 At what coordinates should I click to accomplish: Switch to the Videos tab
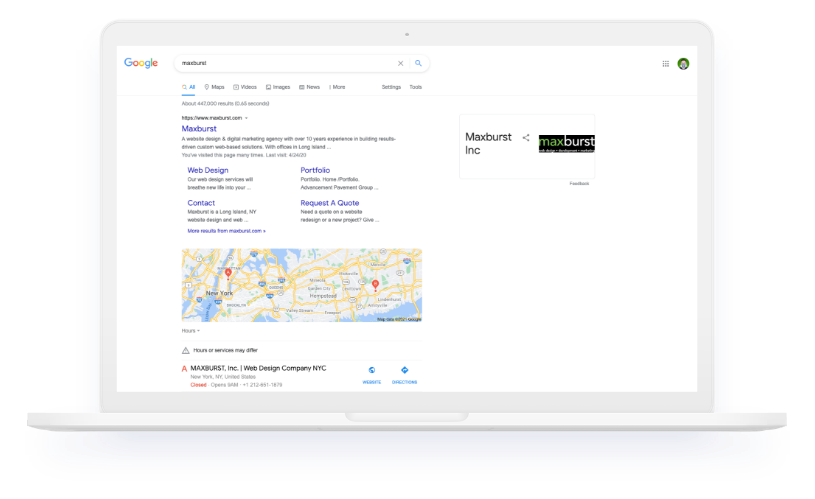click(x=245, y=87)
